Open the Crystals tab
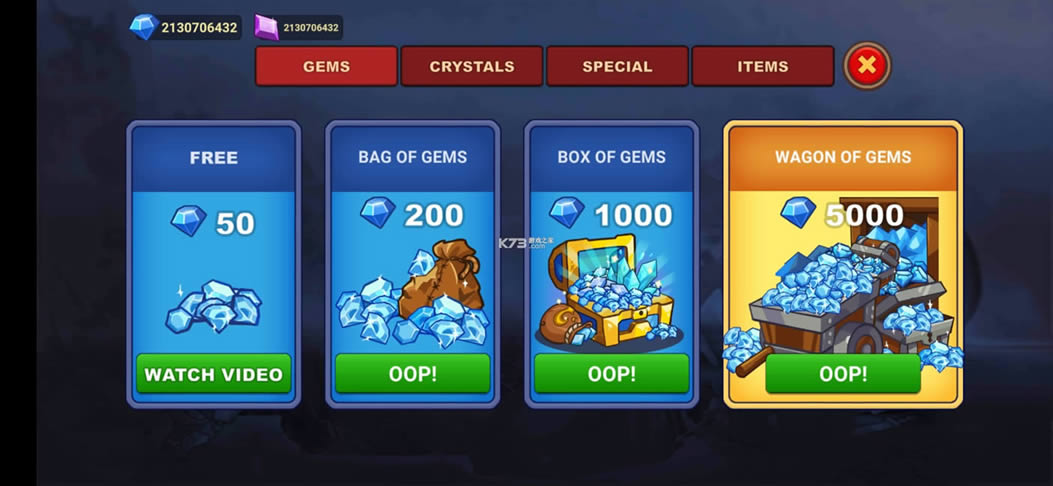 coord(471,66)
